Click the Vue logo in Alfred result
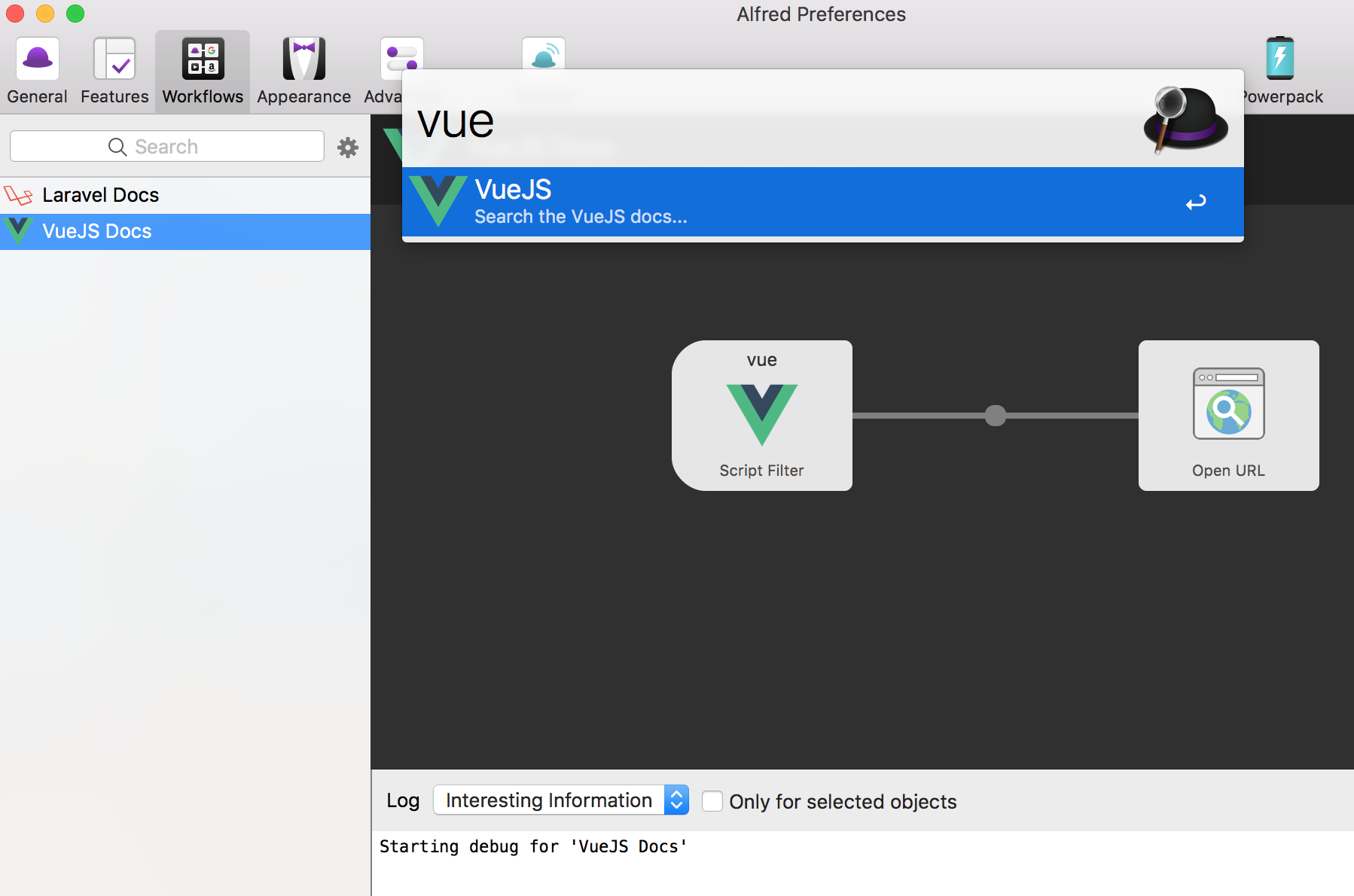Image resolution: width=1354 pixels, height=896 pixels. 438,201
